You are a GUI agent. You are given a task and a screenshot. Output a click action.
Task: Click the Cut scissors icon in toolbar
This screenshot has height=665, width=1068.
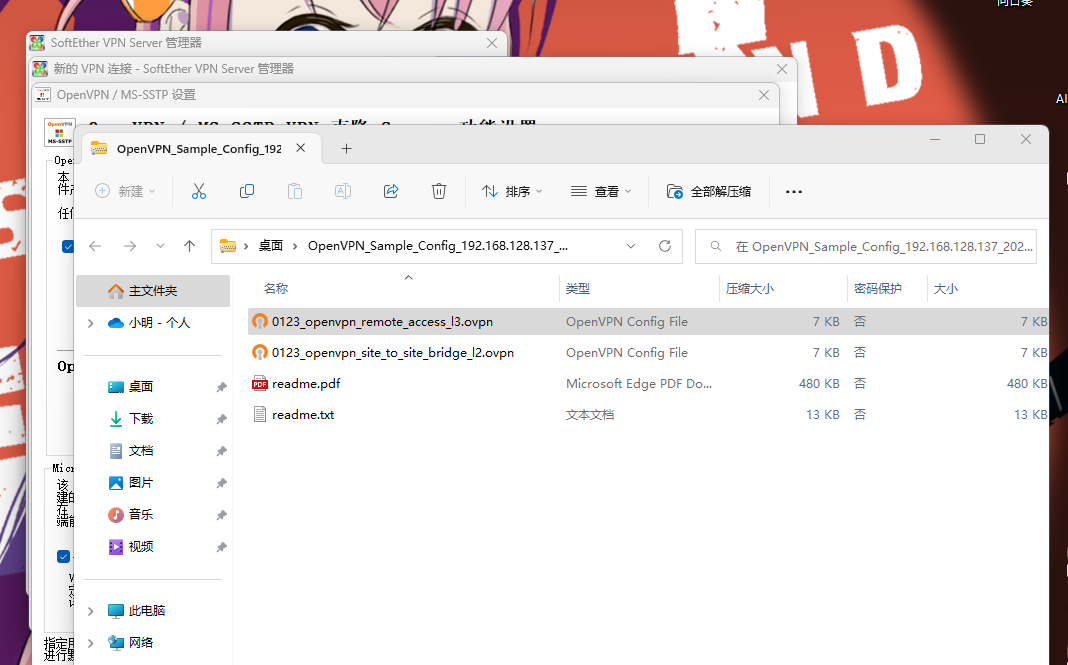198,191
